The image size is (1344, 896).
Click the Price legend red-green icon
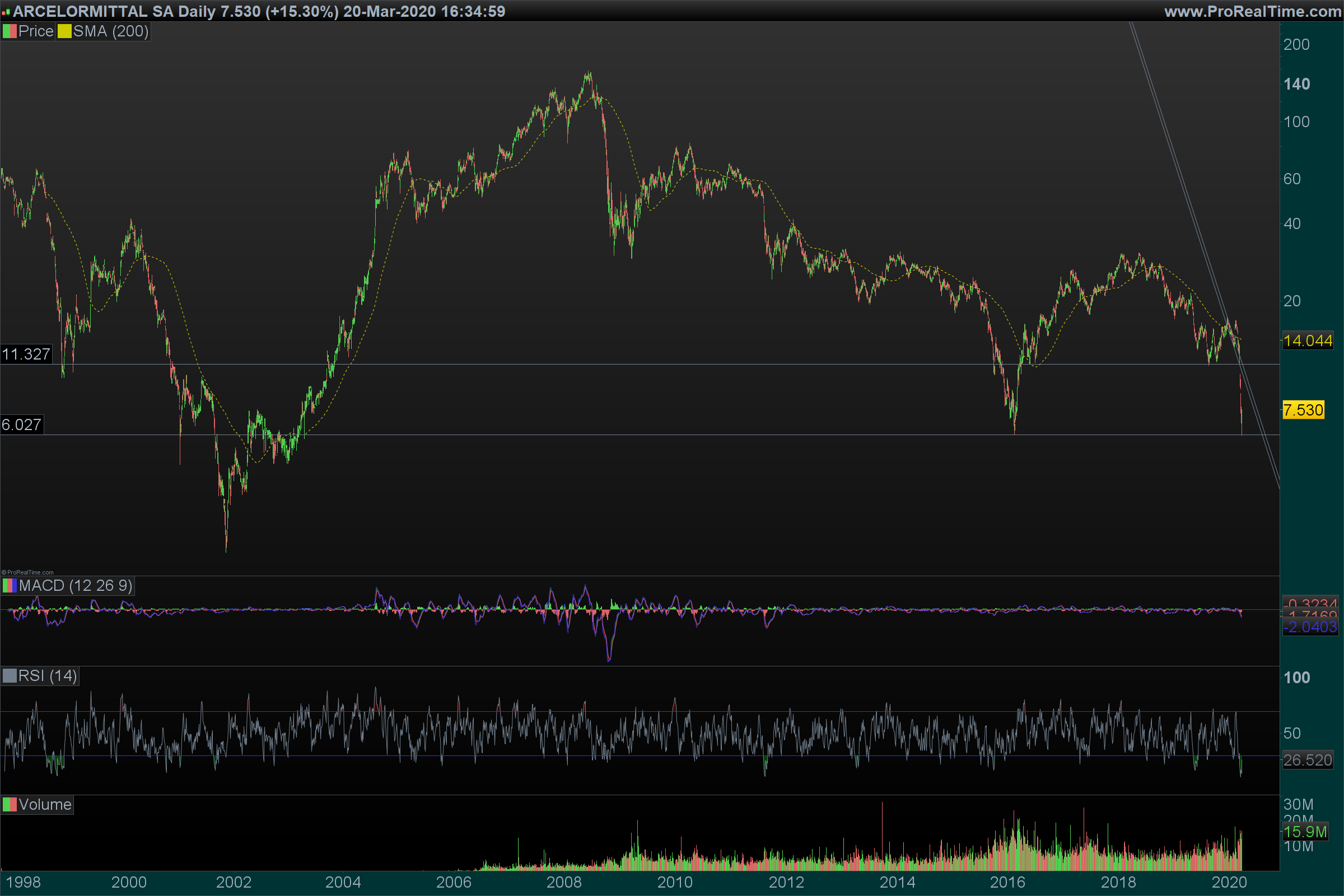point(9,31)
